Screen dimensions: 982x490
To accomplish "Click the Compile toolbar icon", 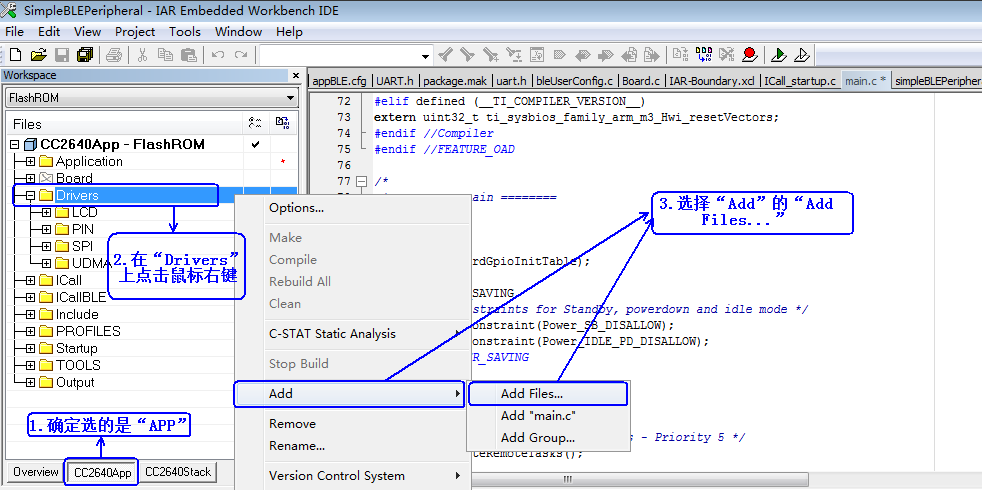I will (x=680, y=55).
